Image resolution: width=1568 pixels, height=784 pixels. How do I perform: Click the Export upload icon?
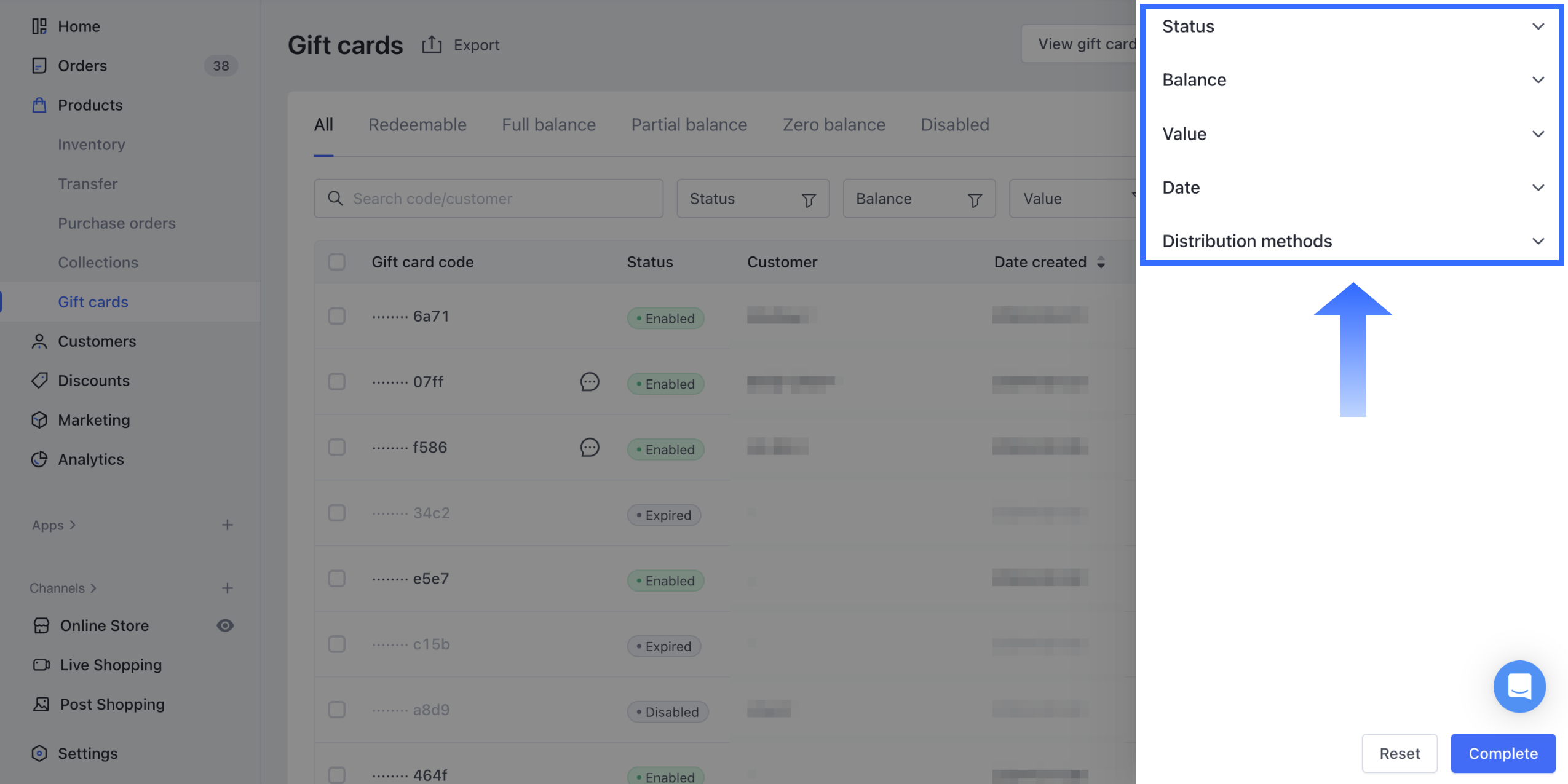click(432, 45)
